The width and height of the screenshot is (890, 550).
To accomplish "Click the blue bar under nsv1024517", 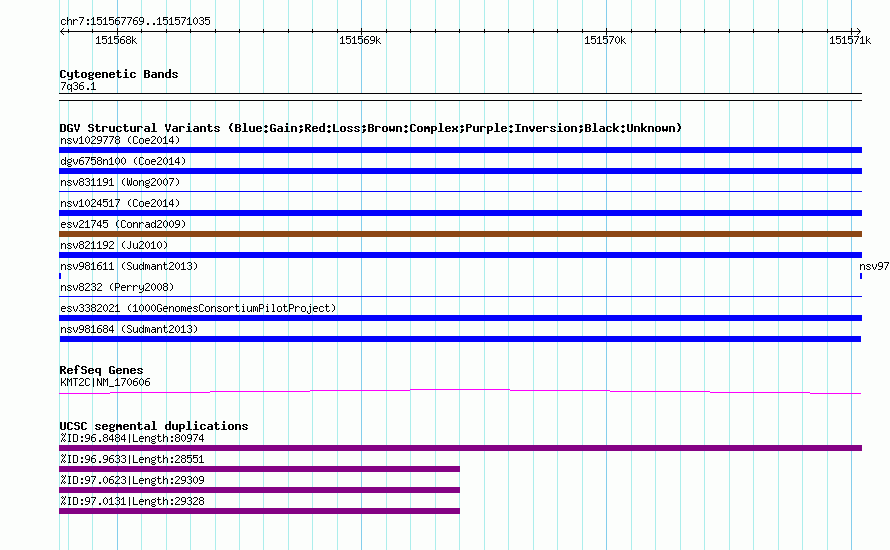I will (x=460, y=213).
